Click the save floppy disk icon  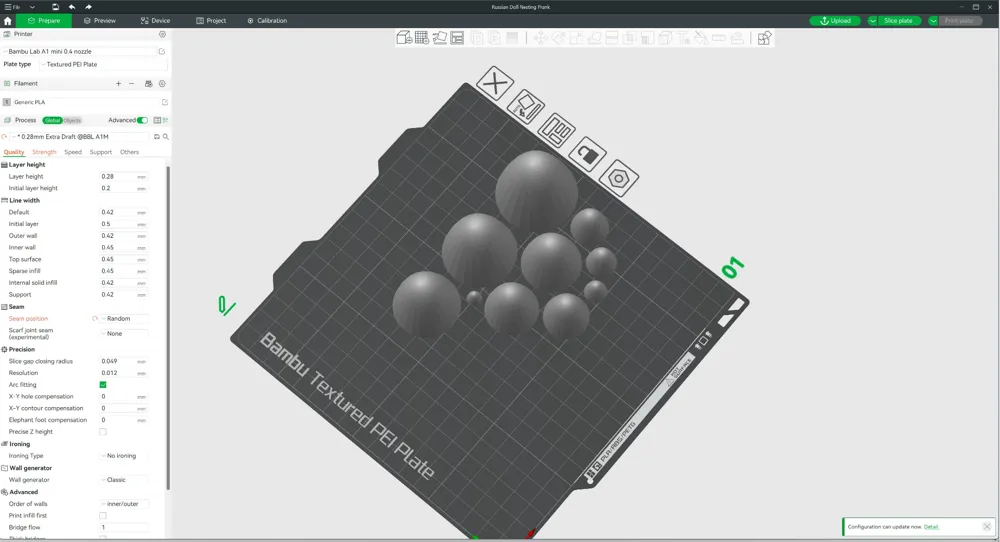click(x=55, y=6)
